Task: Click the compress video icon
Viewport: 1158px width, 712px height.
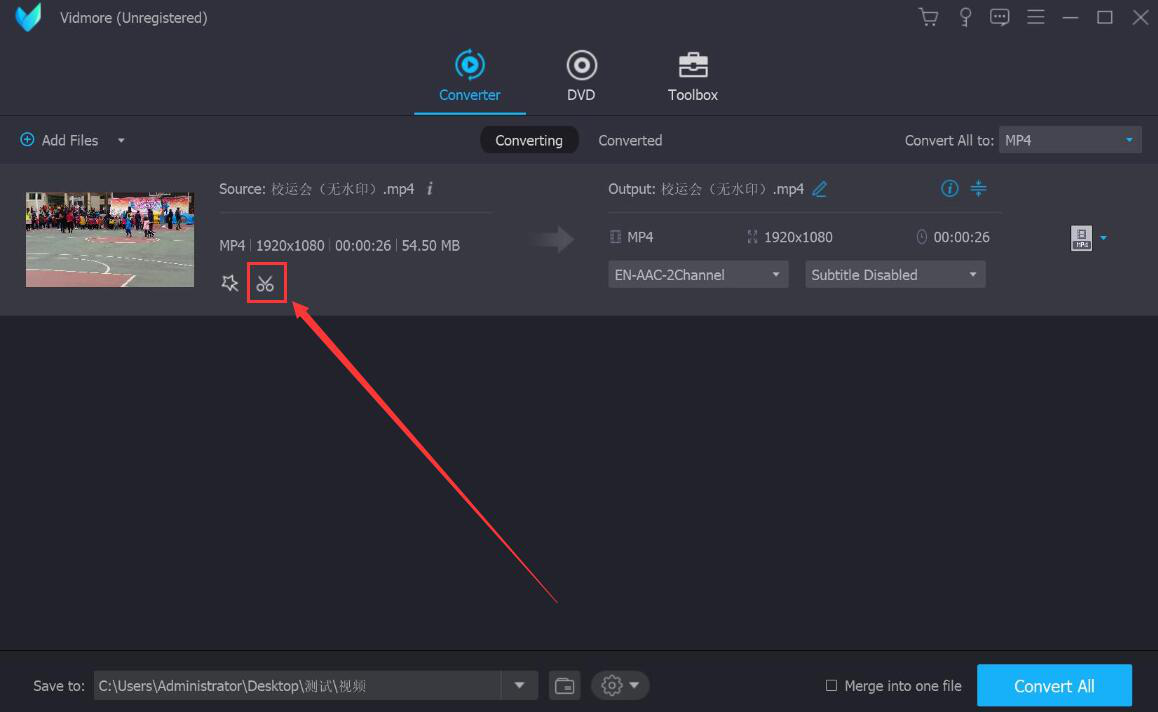Action: point(979,188)
